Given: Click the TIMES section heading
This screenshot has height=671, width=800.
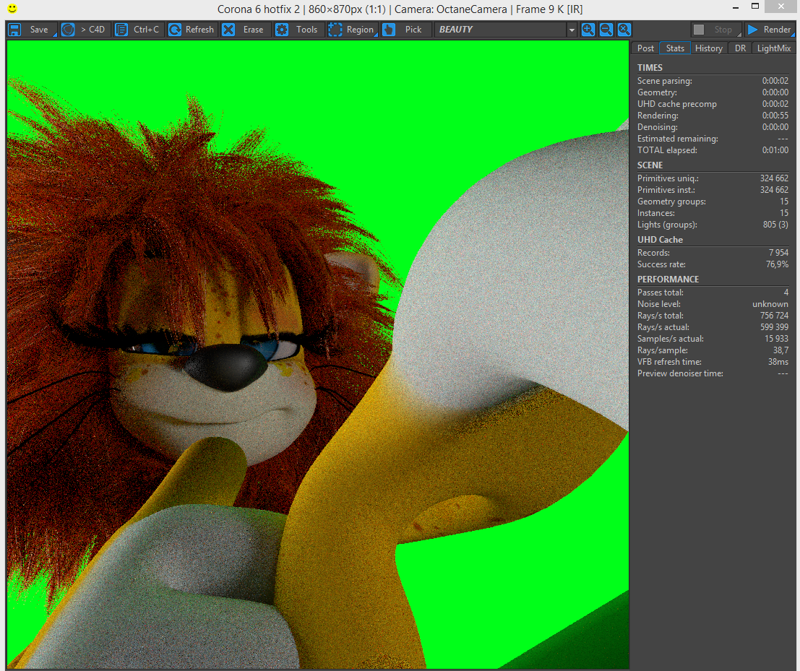Looking at the screenshot, I should [649, 67].
